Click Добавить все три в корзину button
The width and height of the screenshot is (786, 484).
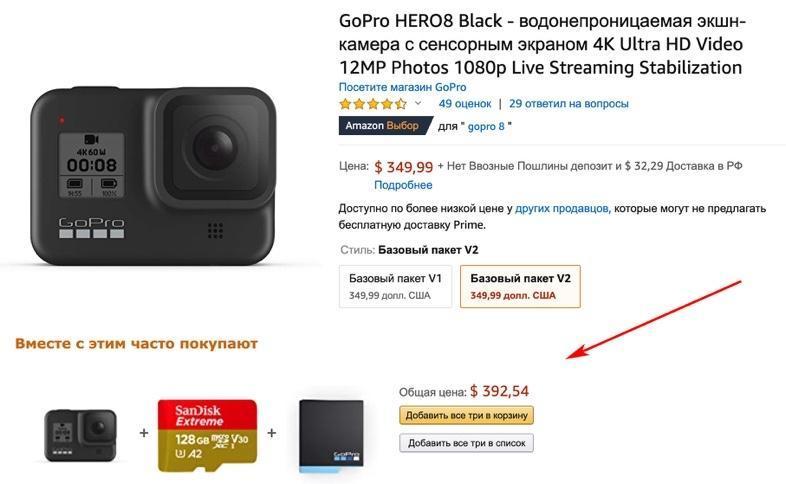[466, 415]
